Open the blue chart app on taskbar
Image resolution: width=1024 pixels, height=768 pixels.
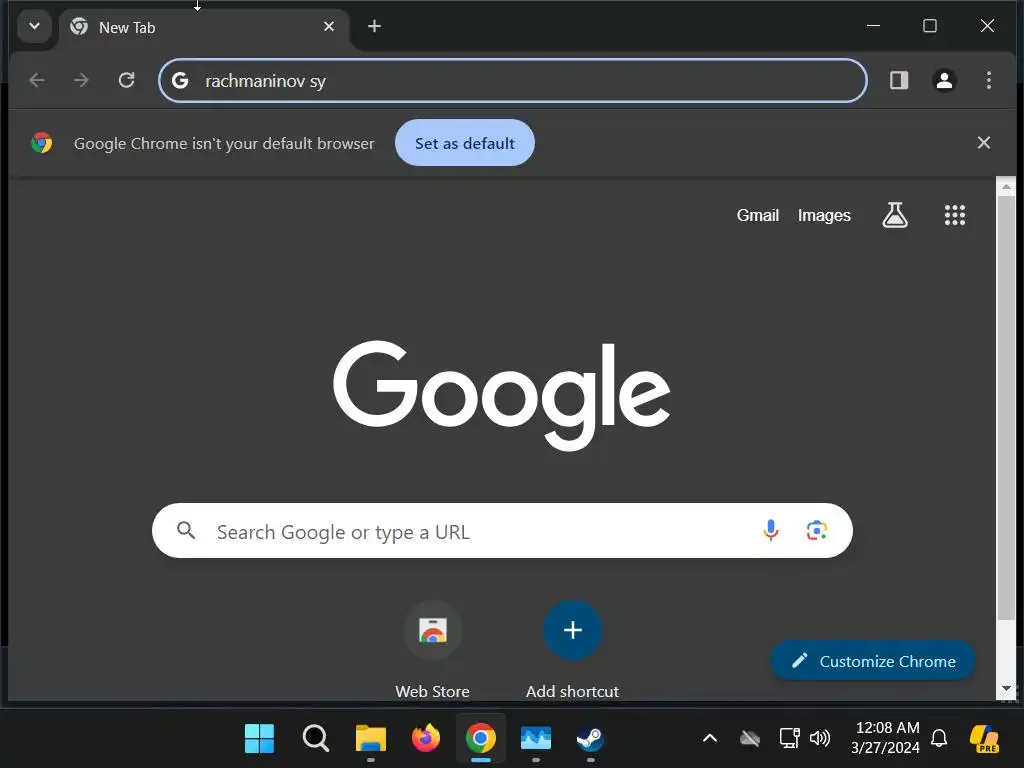536,738
